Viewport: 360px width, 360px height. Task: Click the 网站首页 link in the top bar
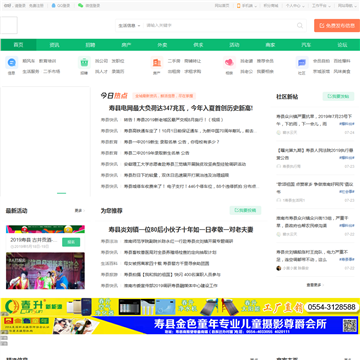[222, 6]
